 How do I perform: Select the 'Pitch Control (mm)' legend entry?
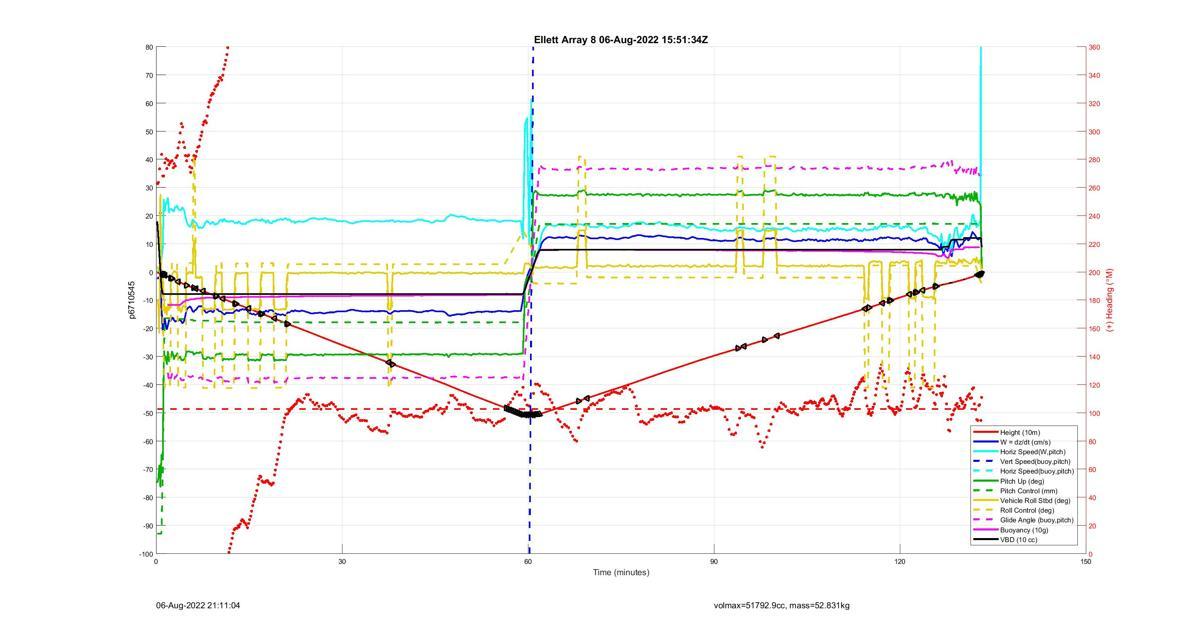(1028, 491)
